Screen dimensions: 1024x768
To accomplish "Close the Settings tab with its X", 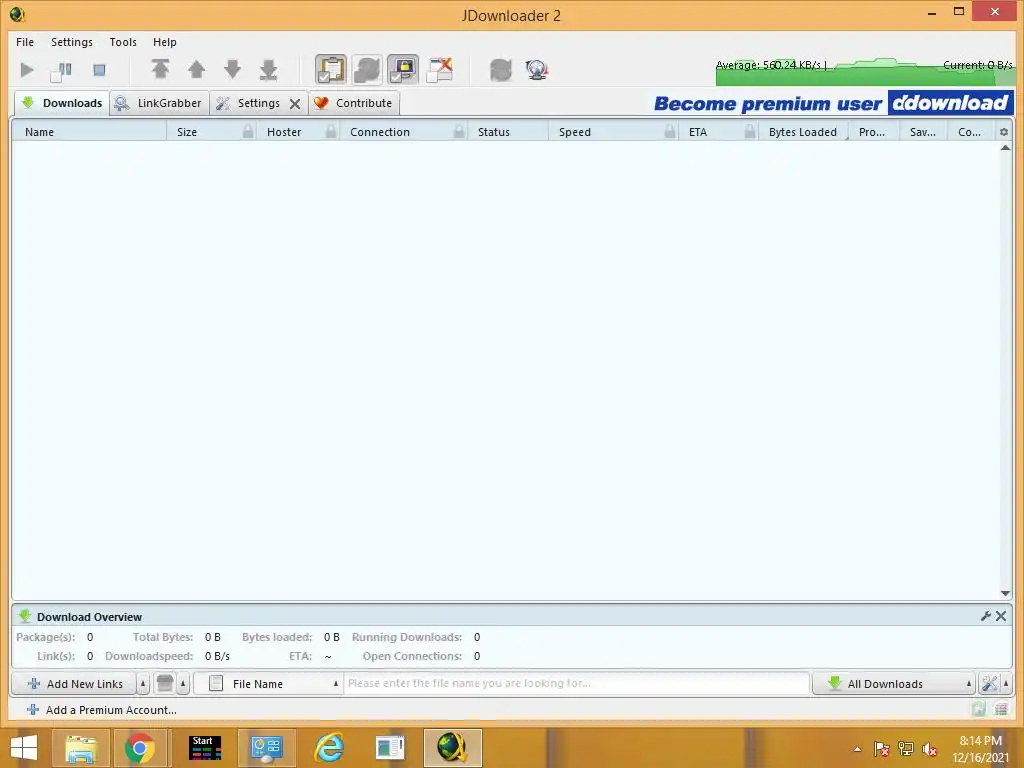I will [x=295, y=104].
